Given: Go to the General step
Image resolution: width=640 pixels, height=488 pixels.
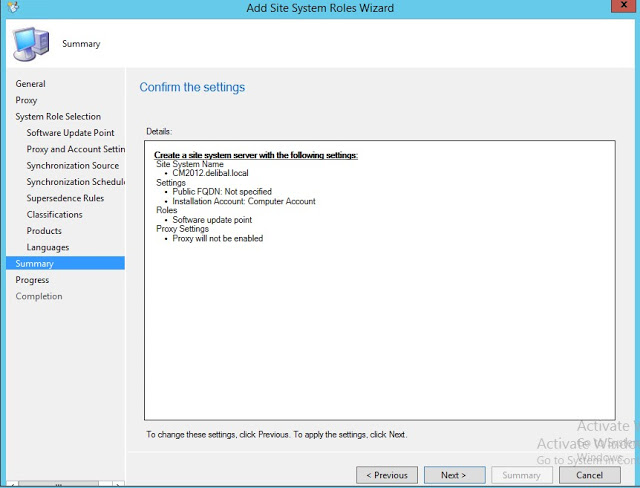Looking at the screenshot, I should (x=31, y=84).
